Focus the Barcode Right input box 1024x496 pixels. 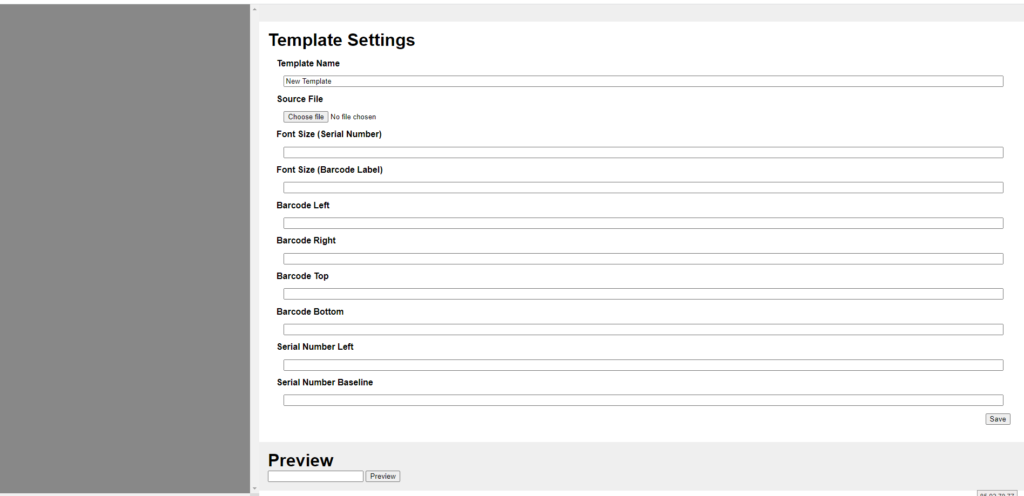(642, 258)
